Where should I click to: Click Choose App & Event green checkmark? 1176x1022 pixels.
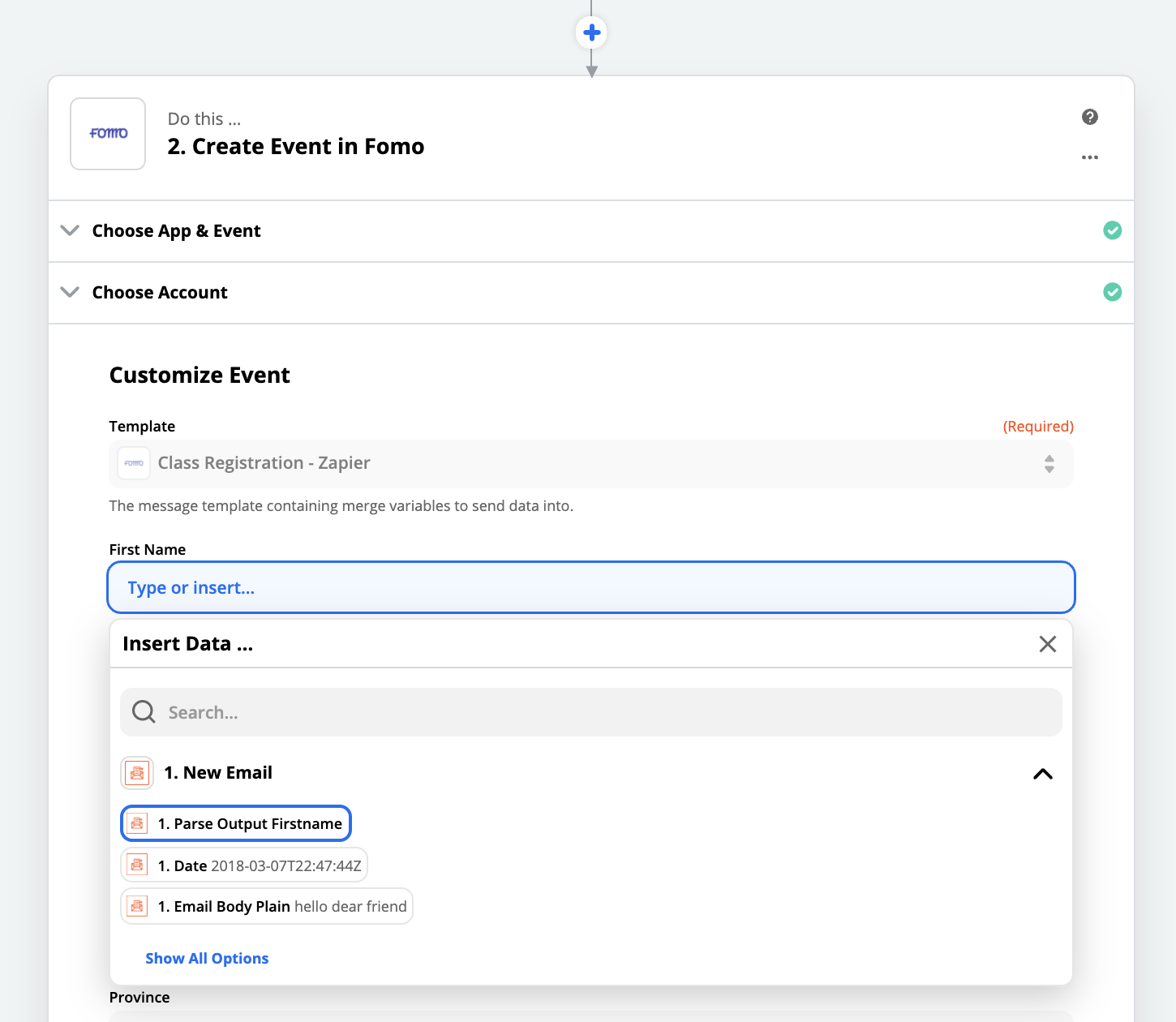(1113, 230)
